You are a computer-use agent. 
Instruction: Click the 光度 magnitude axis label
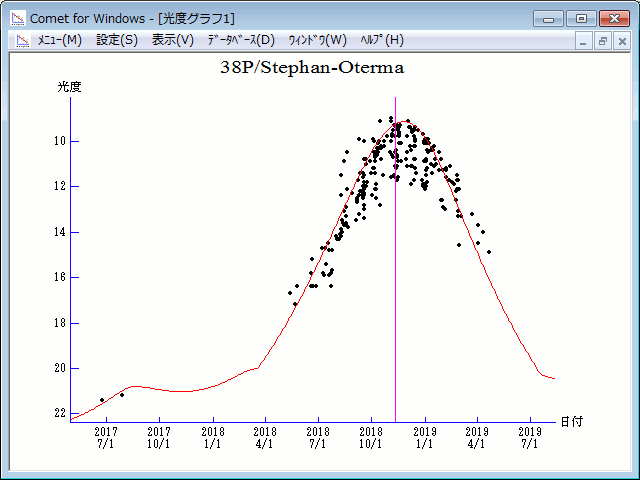(69, 87)
